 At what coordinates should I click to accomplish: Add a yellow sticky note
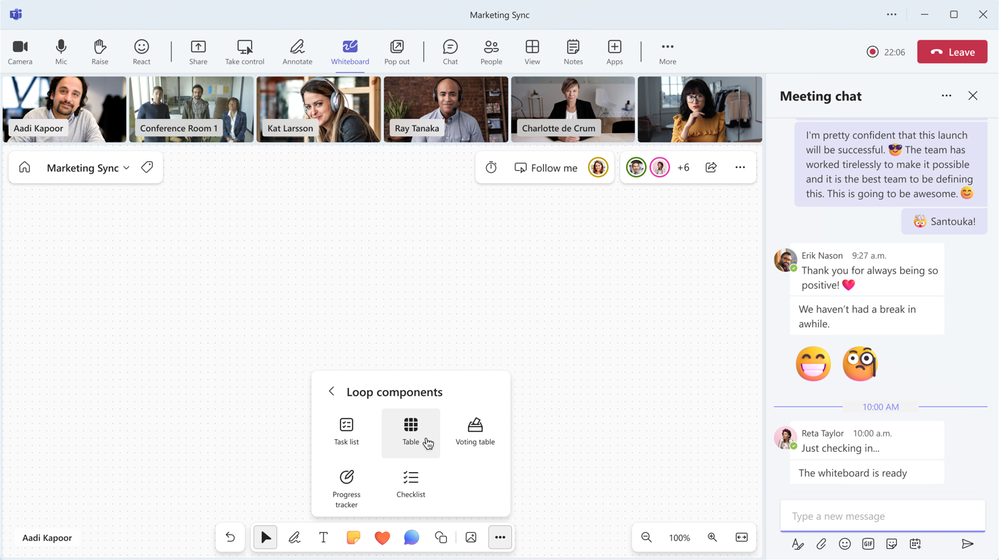click(x=353, y=537)
